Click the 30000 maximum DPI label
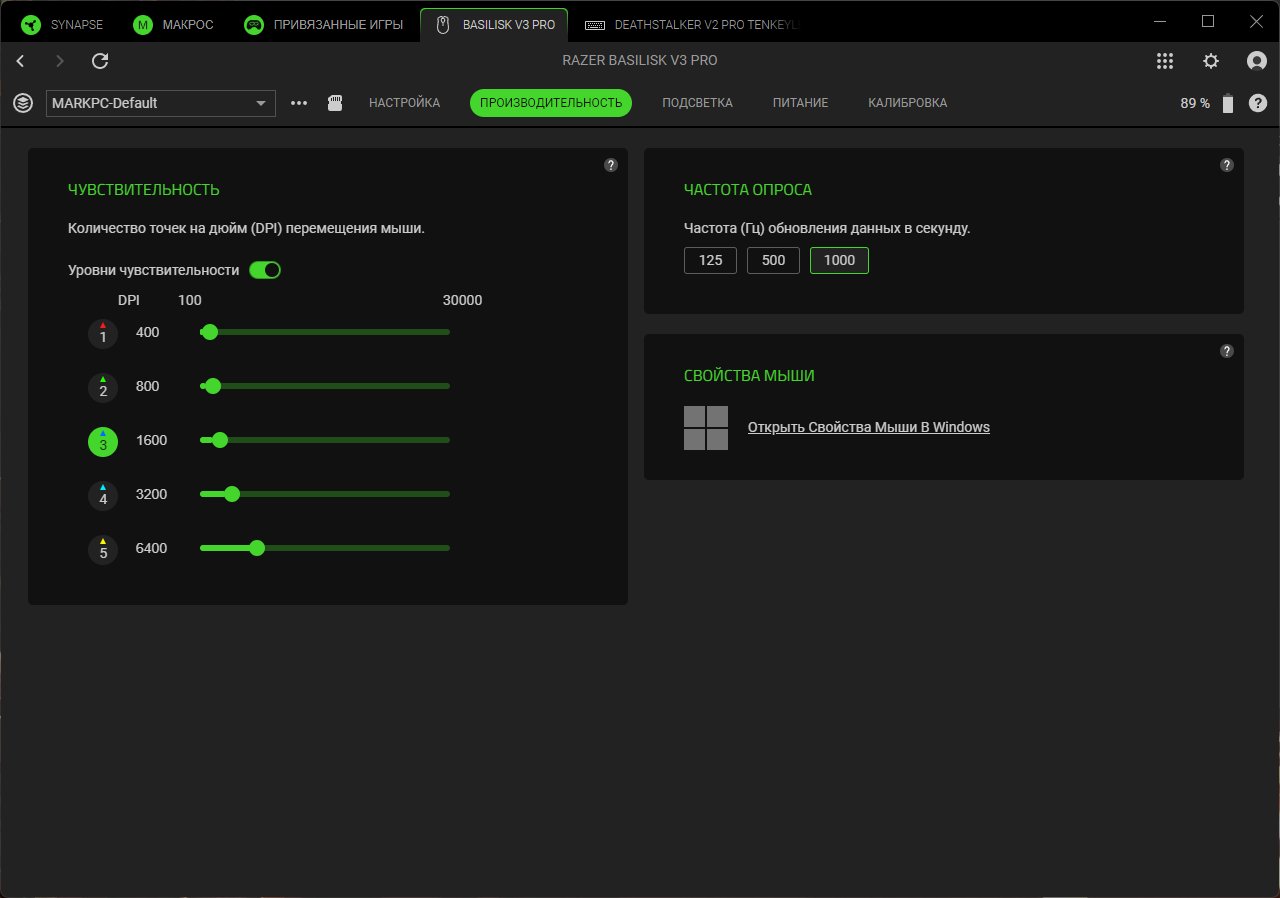Screen dimensions: 1280x898 (x=462, y=301)
